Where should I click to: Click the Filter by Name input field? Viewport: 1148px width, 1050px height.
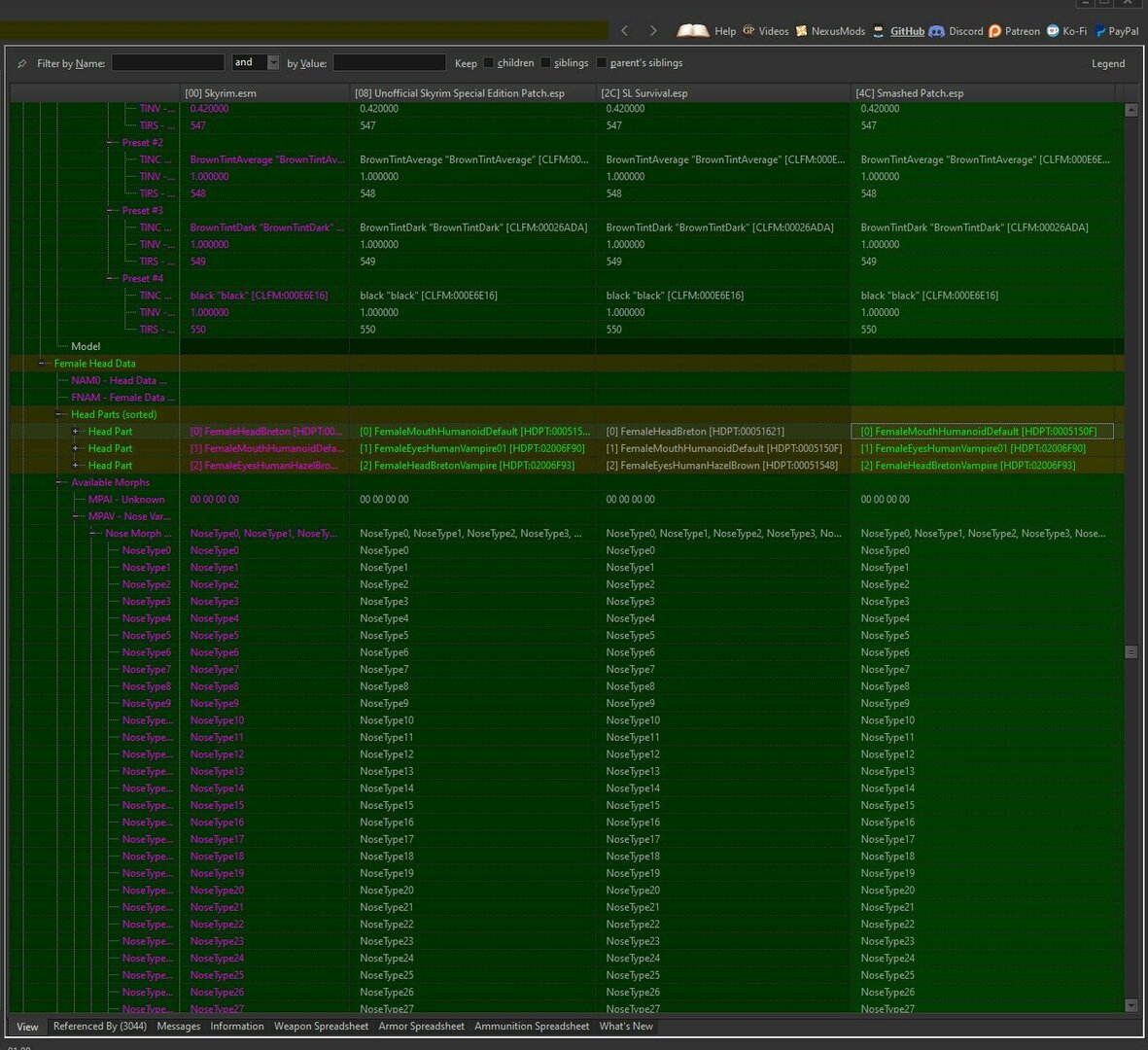click(x=167, y=63)
